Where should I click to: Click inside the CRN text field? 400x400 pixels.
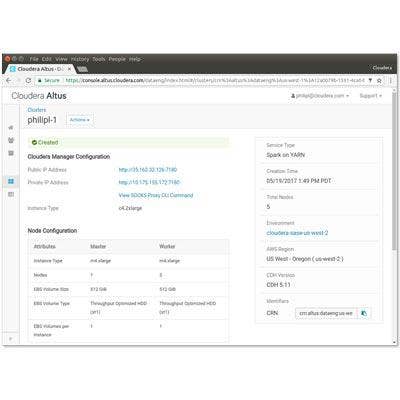point(326,313)
